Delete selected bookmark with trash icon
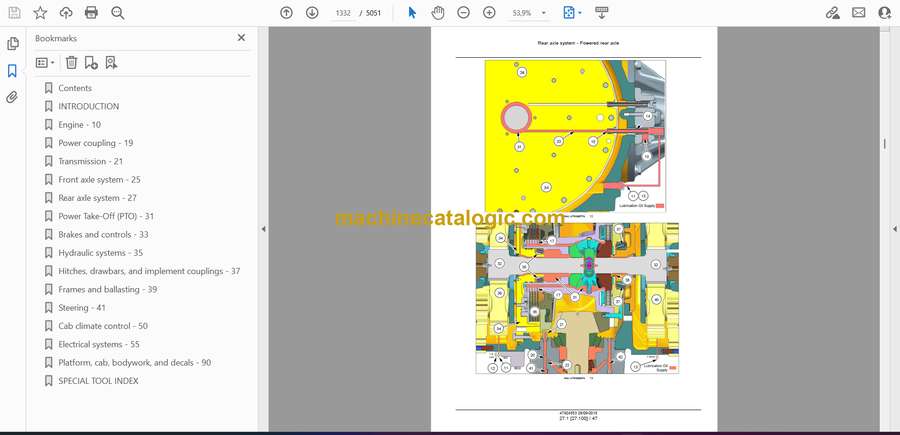The image size is (900, 435). (71, 63)
